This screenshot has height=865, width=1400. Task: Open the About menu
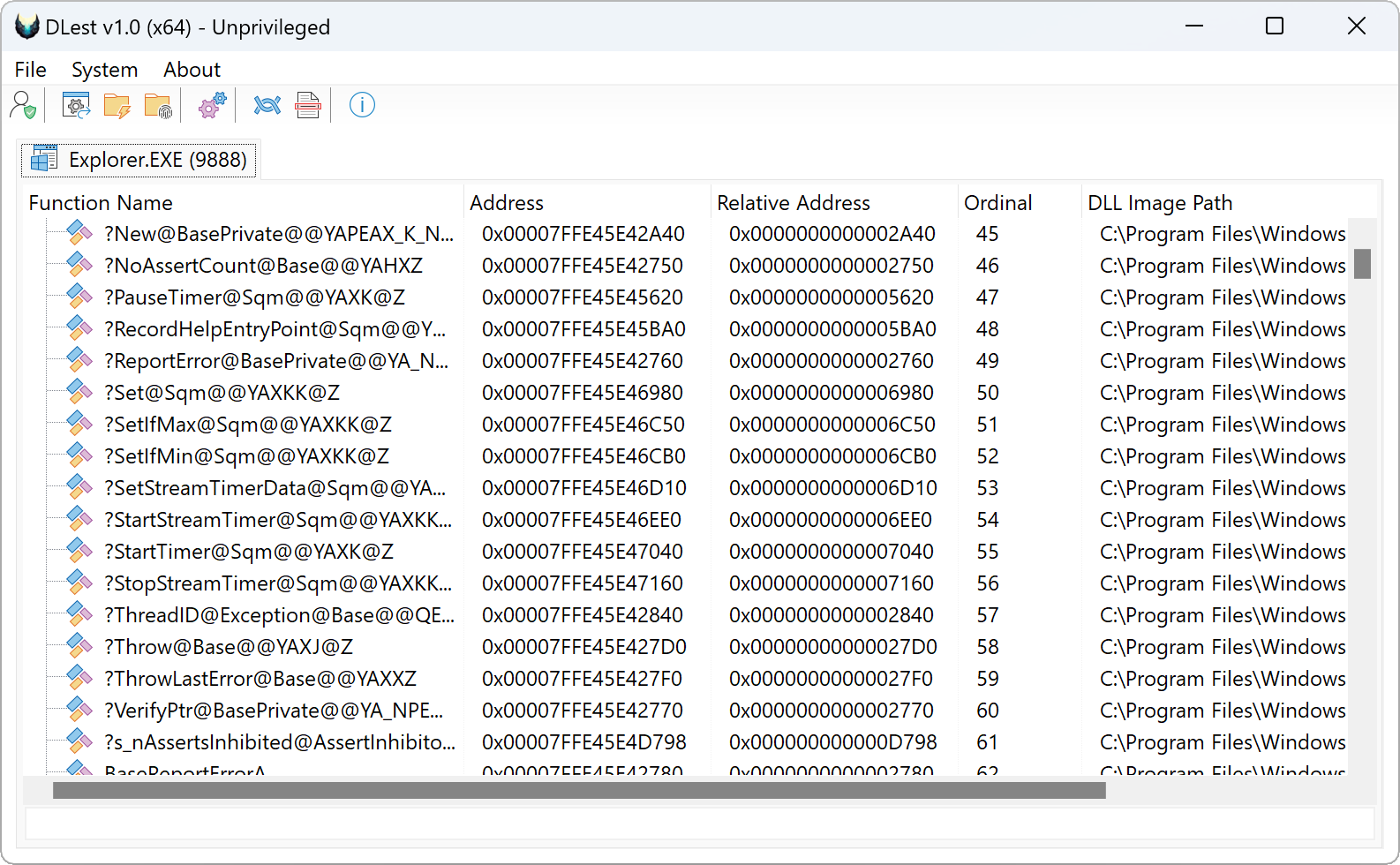click(x=192, y=70)
